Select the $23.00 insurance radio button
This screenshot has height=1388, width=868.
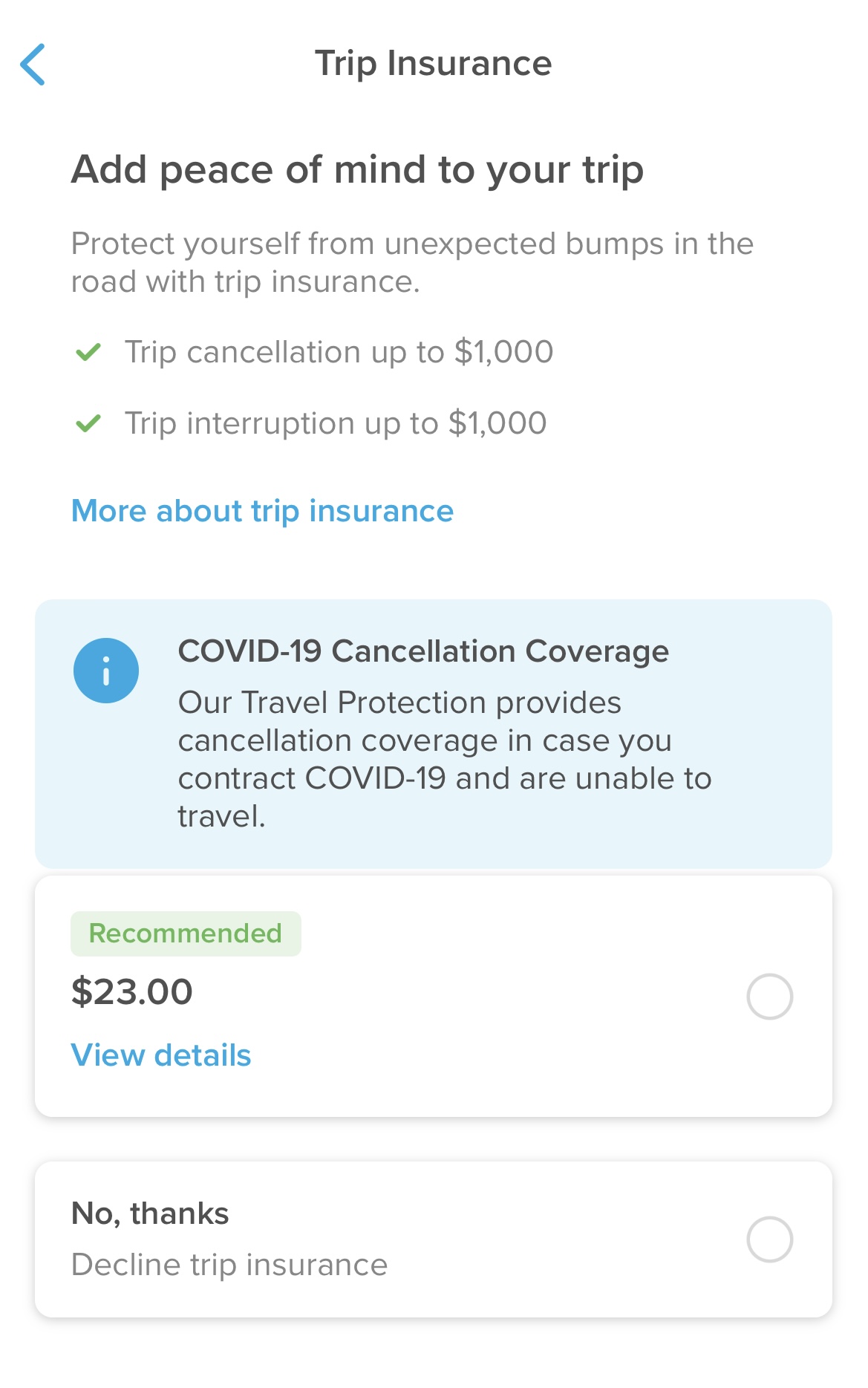(x=769, y=996)
